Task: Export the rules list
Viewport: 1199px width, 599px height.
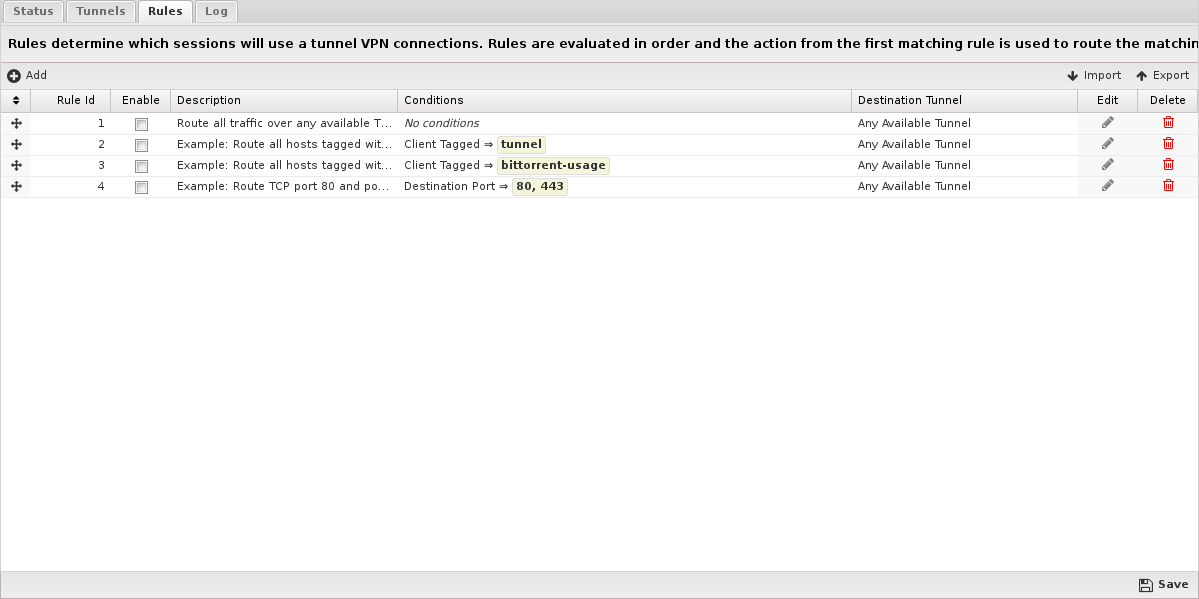Action: click(x=1162, y=76)
